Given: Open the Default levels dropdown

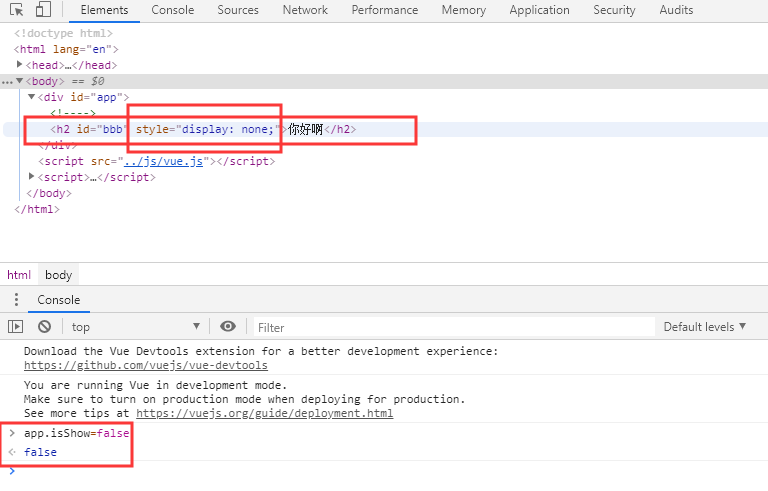Looking at the screenshot, I should pyautogui.click(x=704, y=327).
